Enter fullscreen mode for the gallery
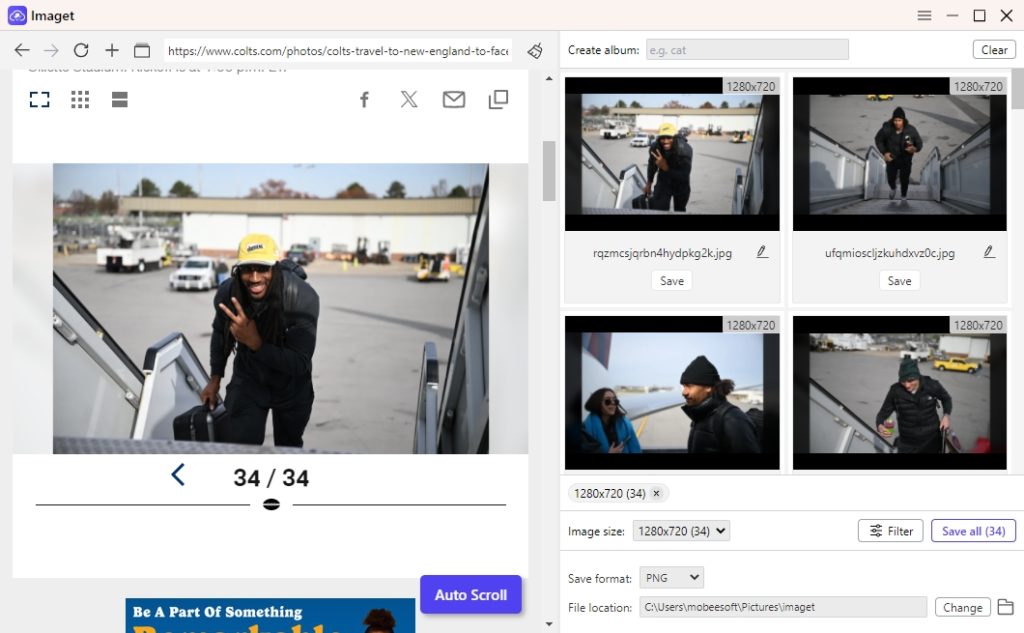The height and width of the screenshot is (633, 1024). pos(39,99)
